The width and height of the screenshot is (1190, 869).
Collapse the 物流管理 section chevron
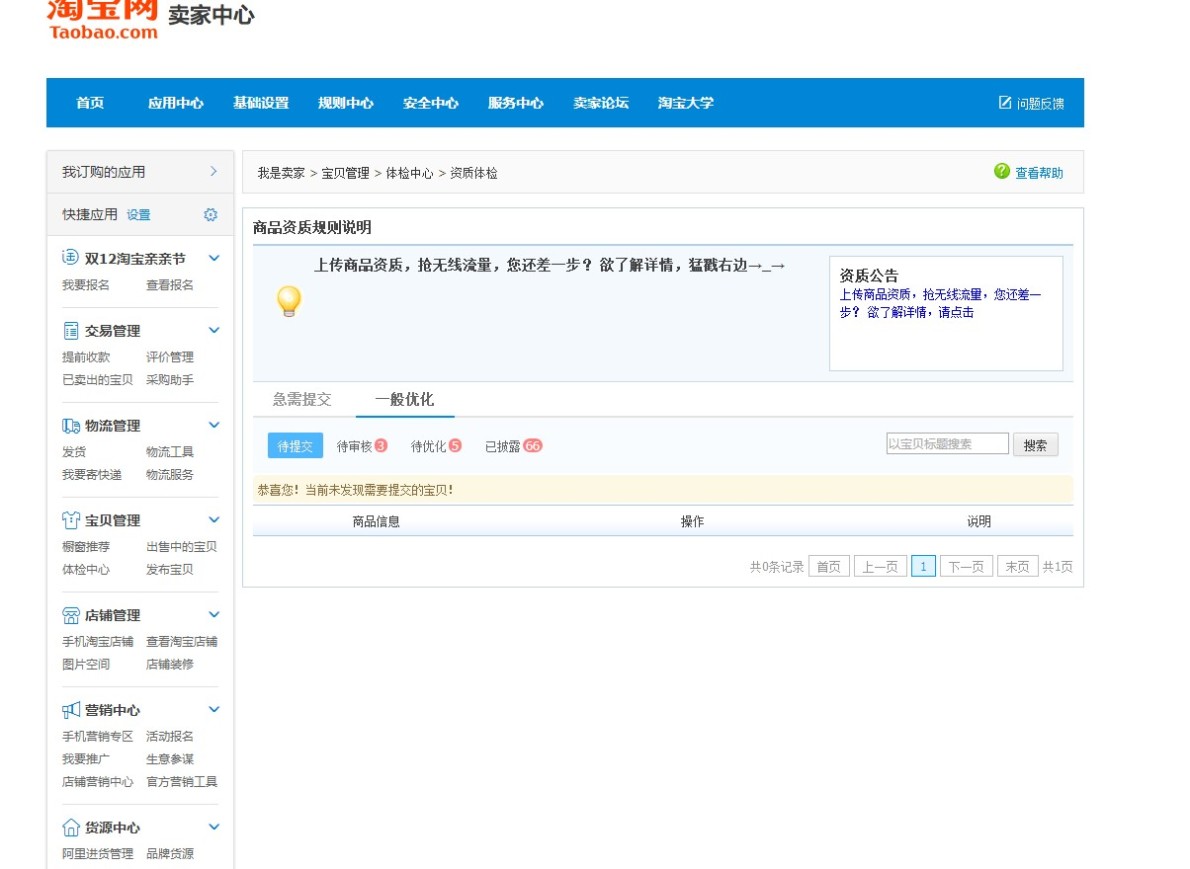[214, 425]
